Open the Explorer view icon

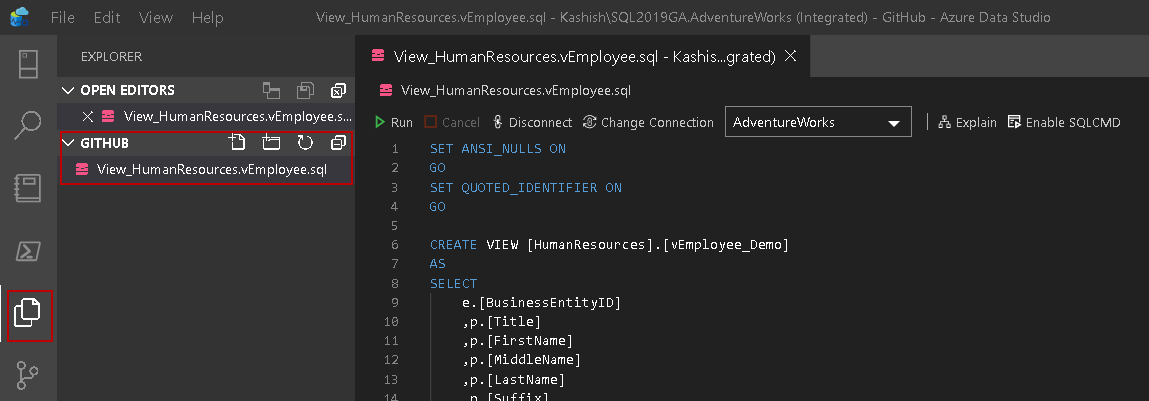[28, 313]
